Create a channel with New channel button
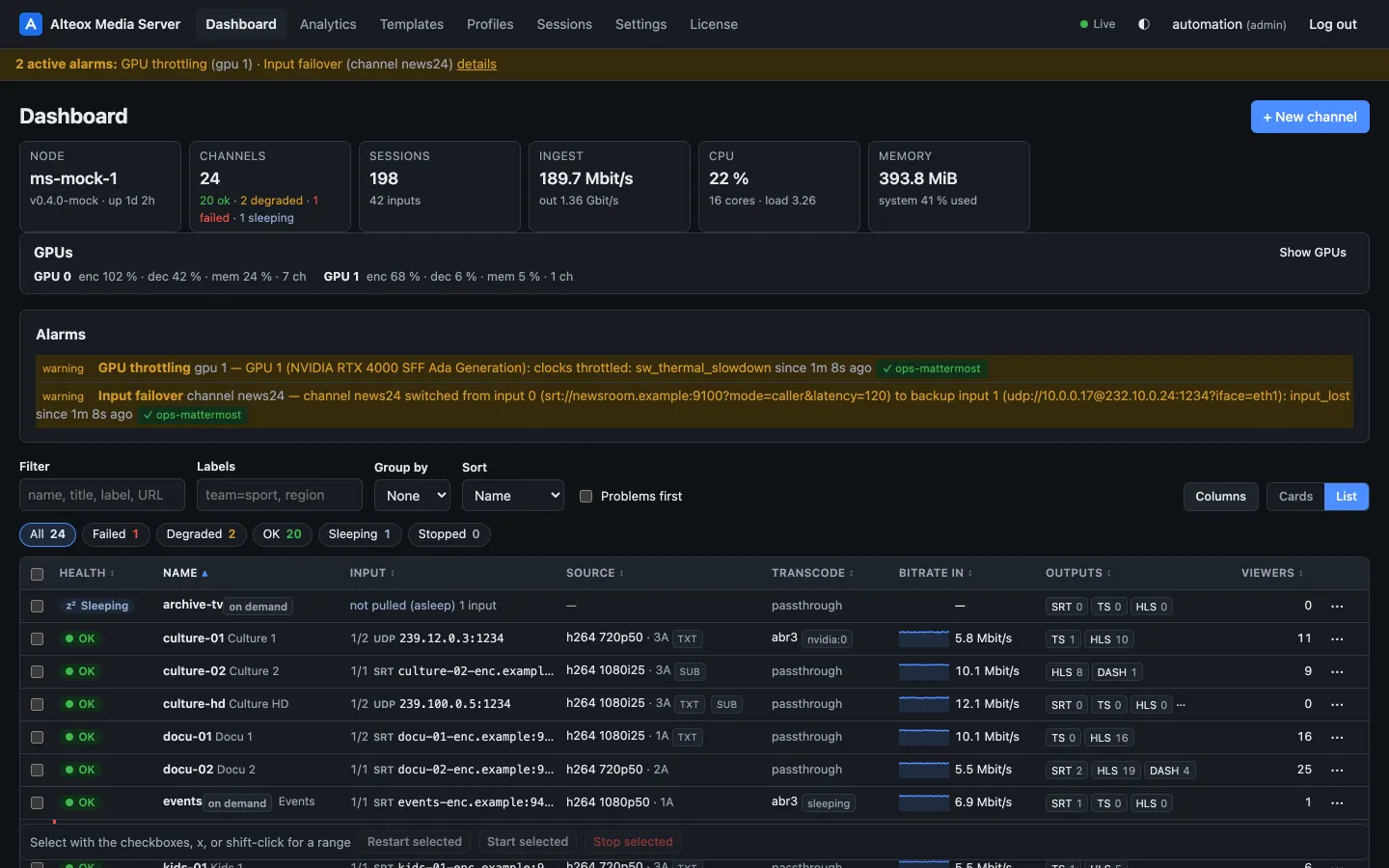The image size is (1389, 868). coord(1310,117)
